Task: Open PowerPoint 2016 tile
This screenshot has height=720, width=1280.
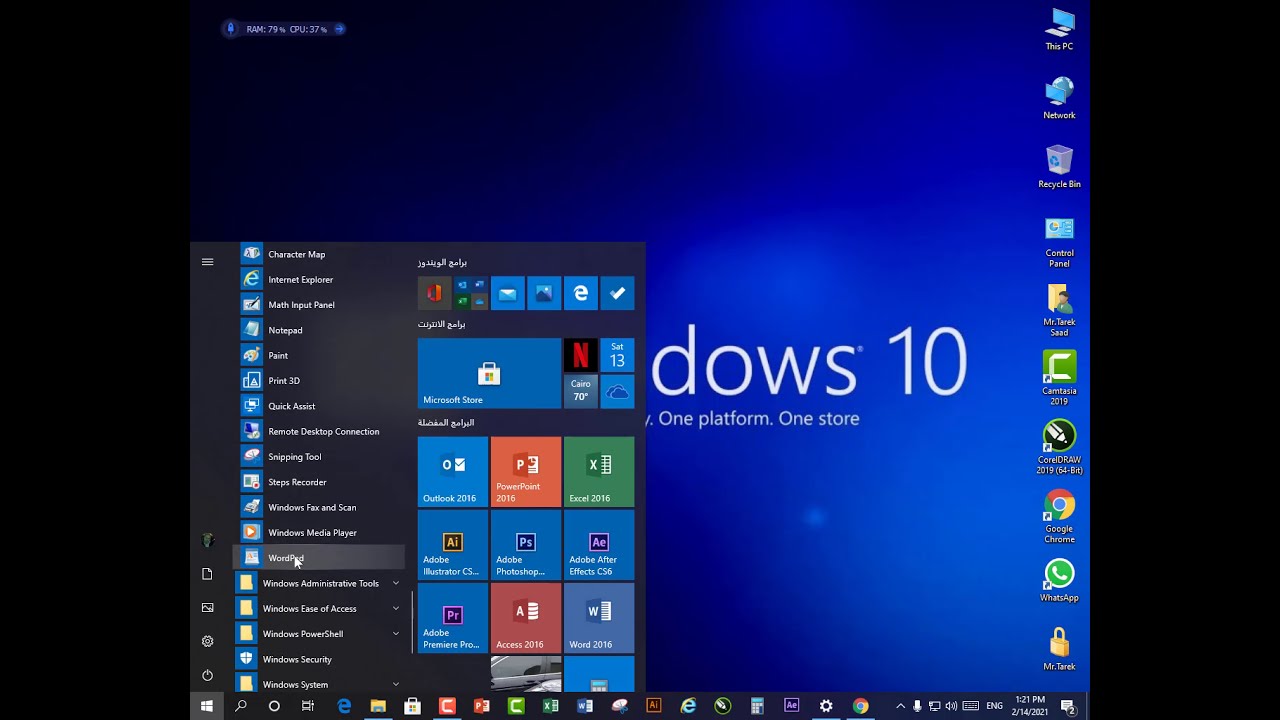Action: (x=526, y=472)
